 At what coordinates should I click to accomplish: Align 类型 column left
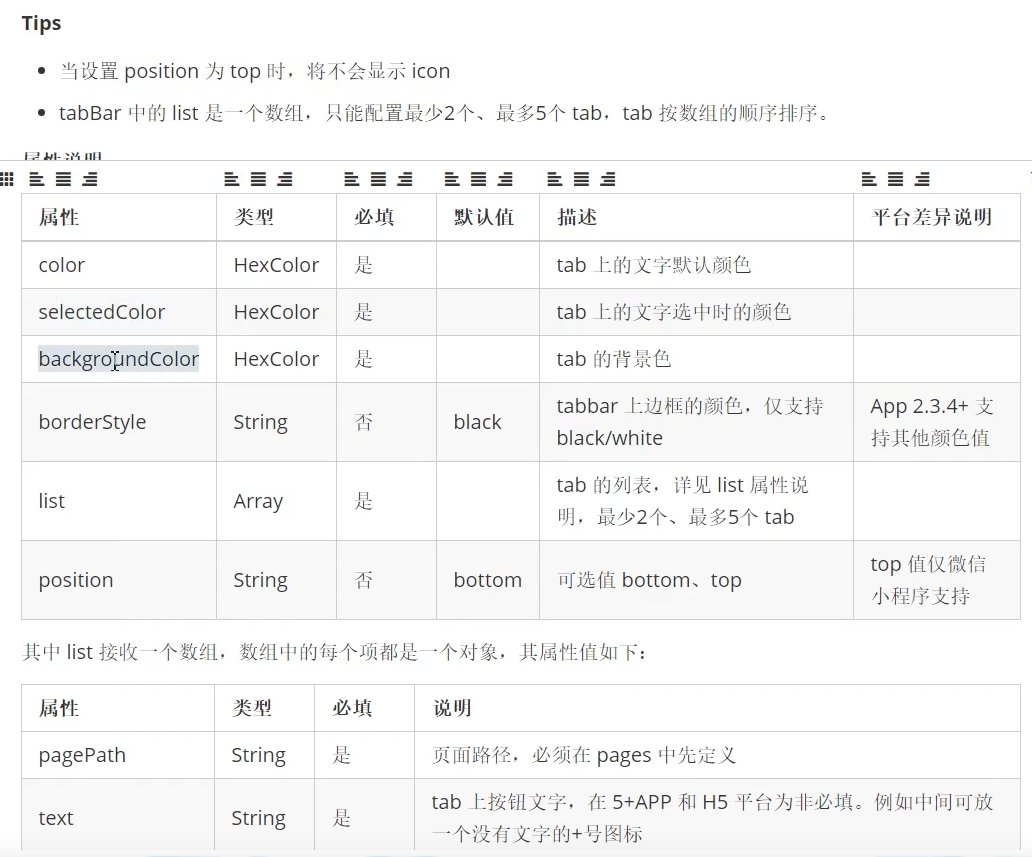pos(232,179)
